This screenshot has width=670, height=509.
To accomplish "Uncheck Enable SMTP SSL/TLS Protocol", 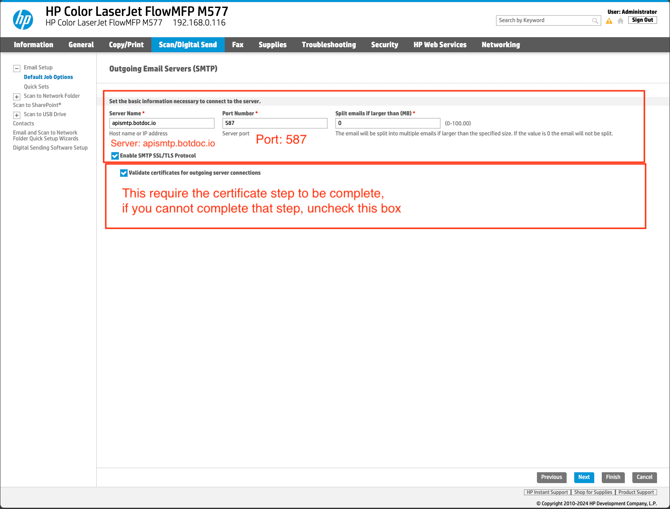I will click(115, 156).
